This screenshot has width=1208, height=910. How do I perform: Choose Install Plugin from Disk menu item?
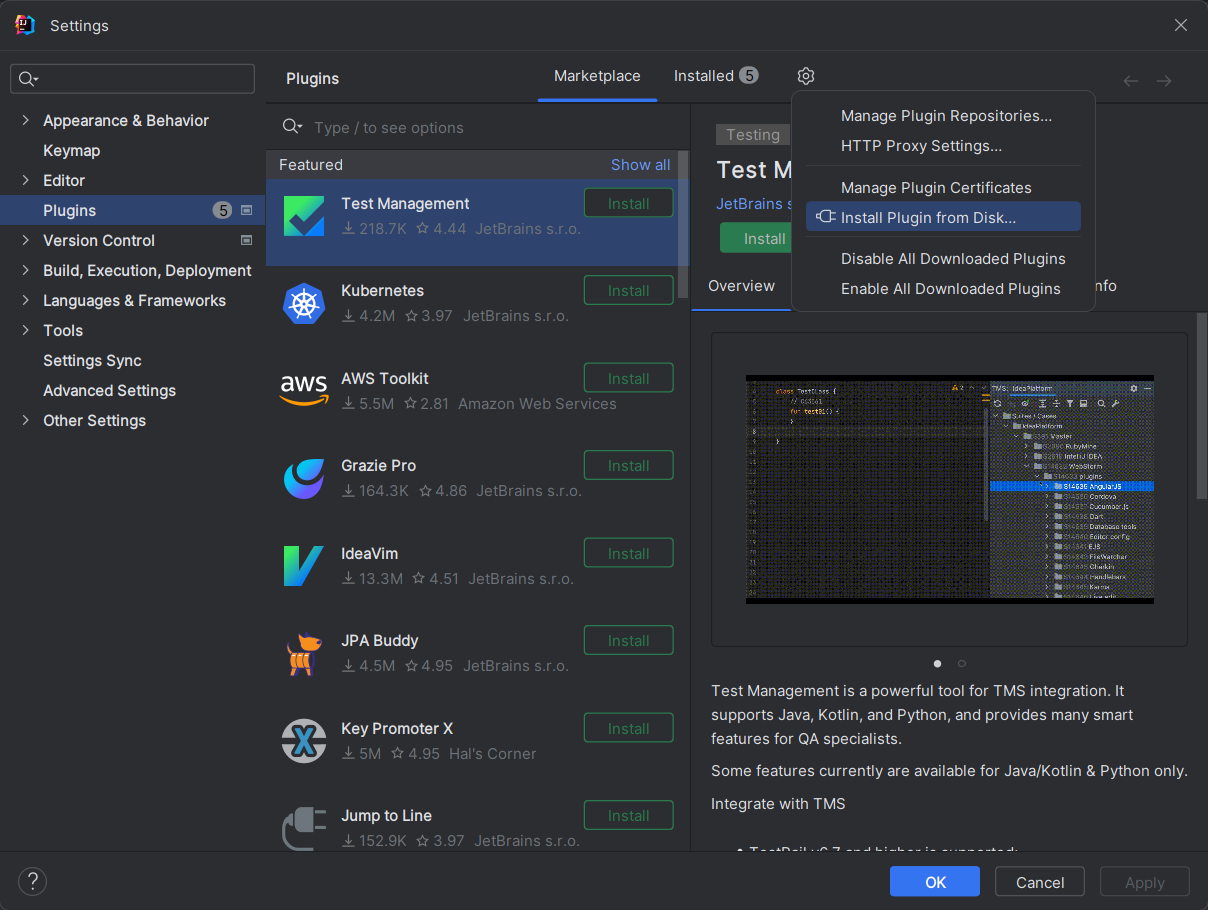pyautogui.click(x=928, y=217)
